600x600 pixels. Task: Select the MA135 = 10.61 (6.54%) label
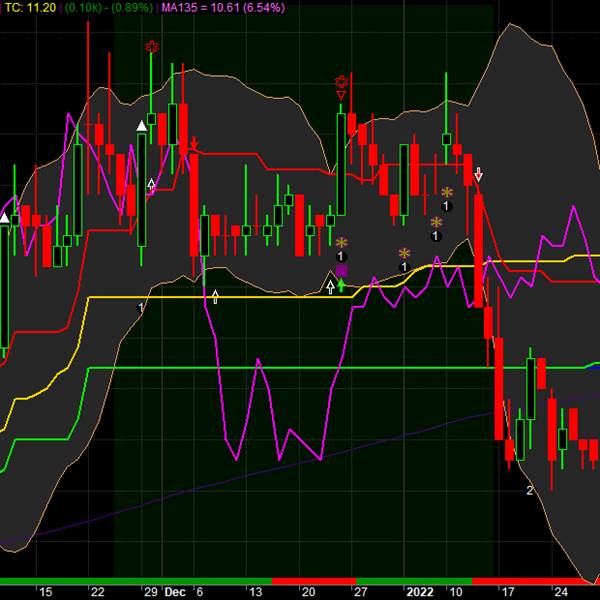coord(223,8)
